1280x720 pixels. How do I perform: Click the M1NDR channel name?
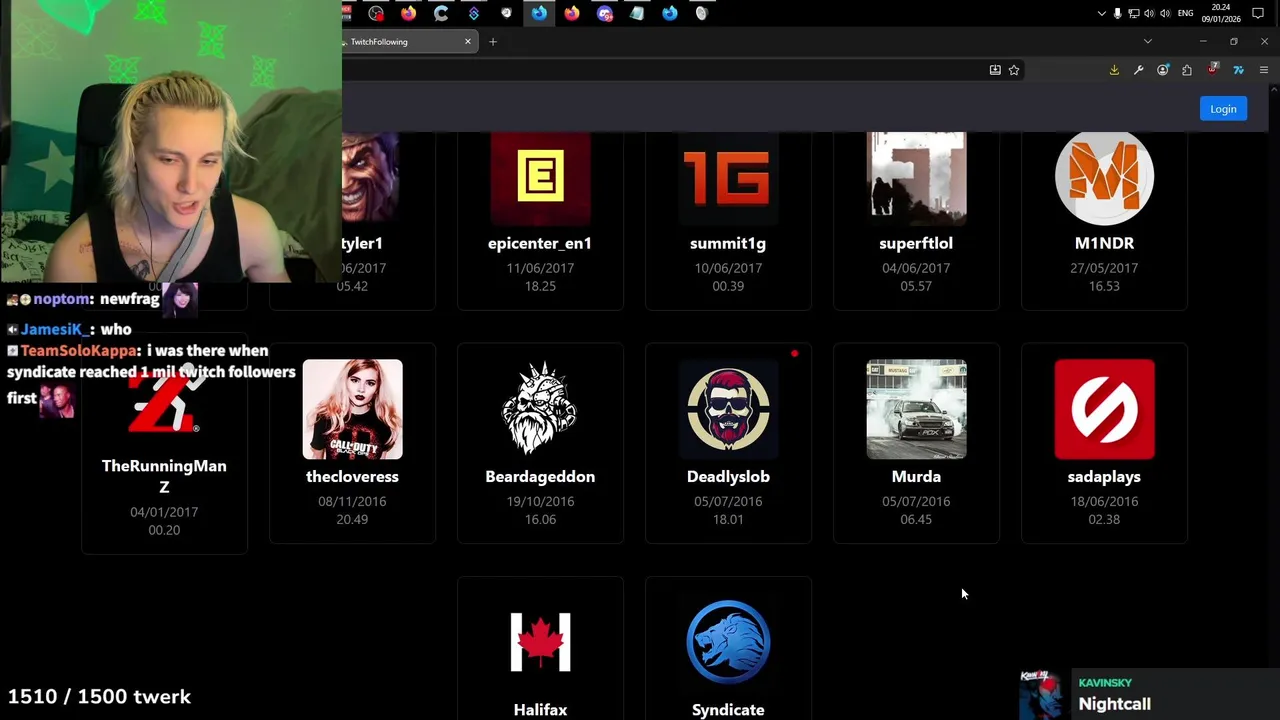[x=1104, y=243]
